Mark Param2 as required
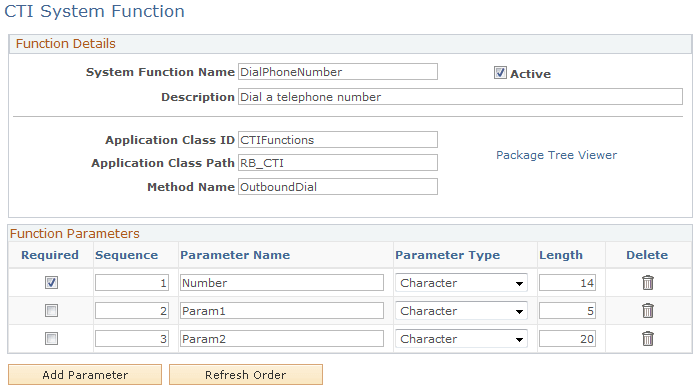 coord(51,339)
